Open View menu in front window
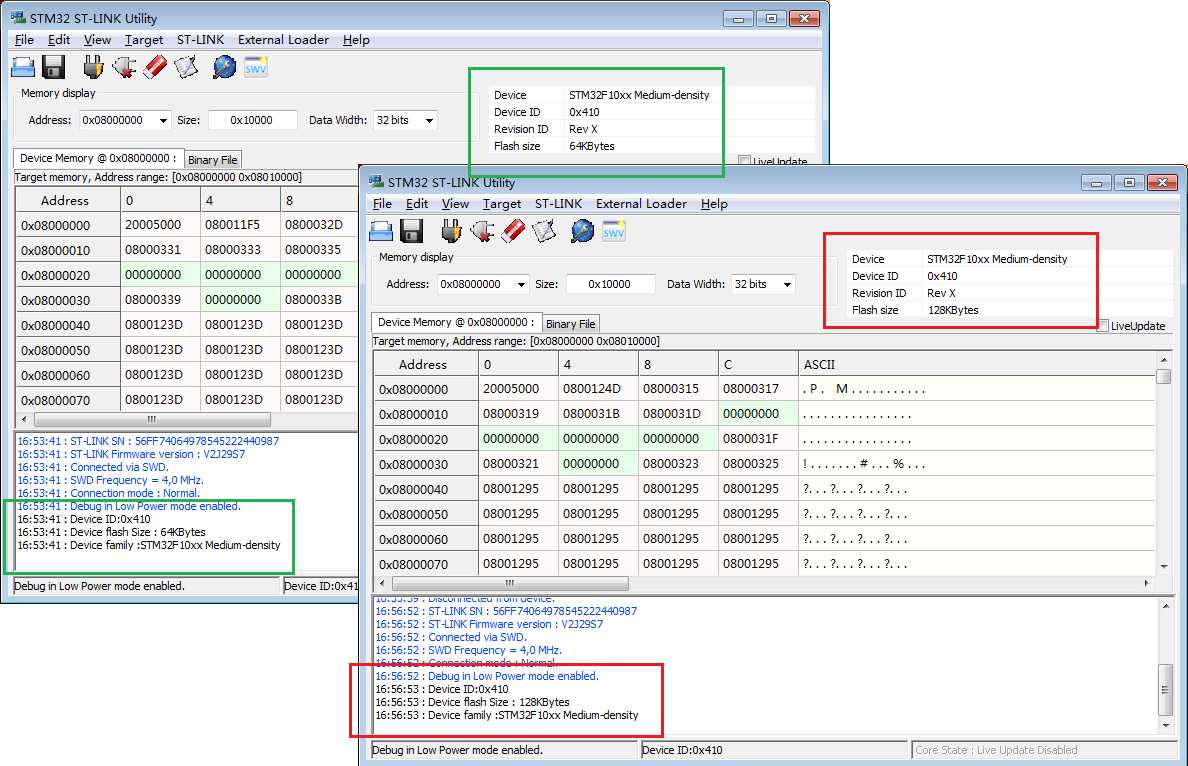The height and width of the screenshot is (766, 1188). point(455,204)
